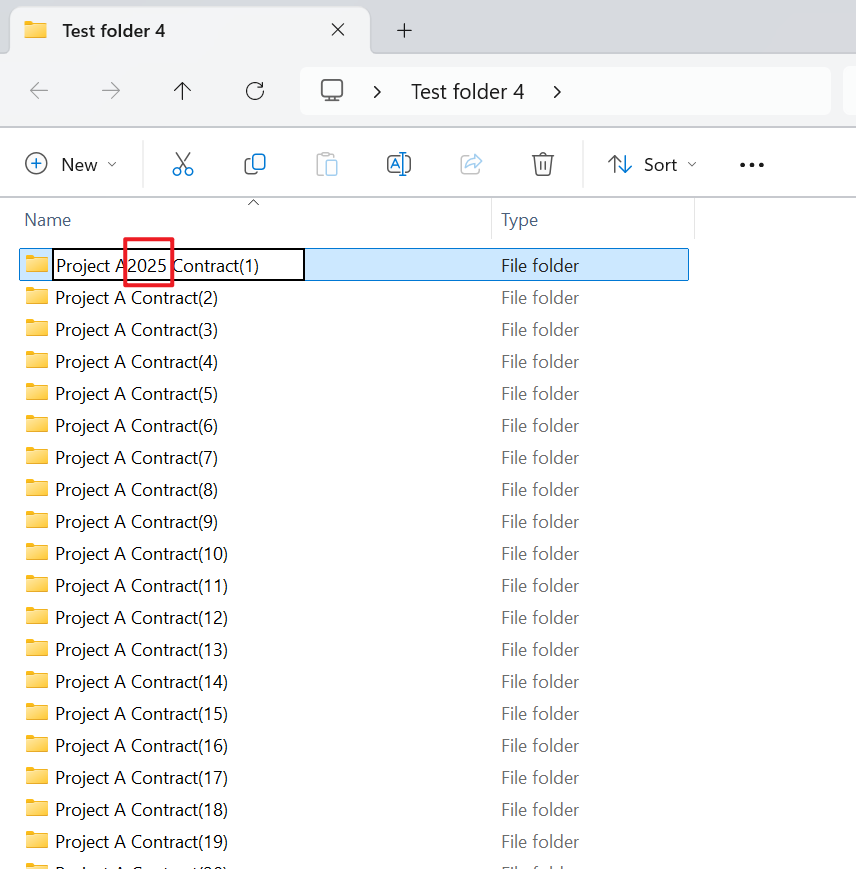Go up one directory level
Screen dimensions: 856x869
pyautogui.click(x=182, y=92)
